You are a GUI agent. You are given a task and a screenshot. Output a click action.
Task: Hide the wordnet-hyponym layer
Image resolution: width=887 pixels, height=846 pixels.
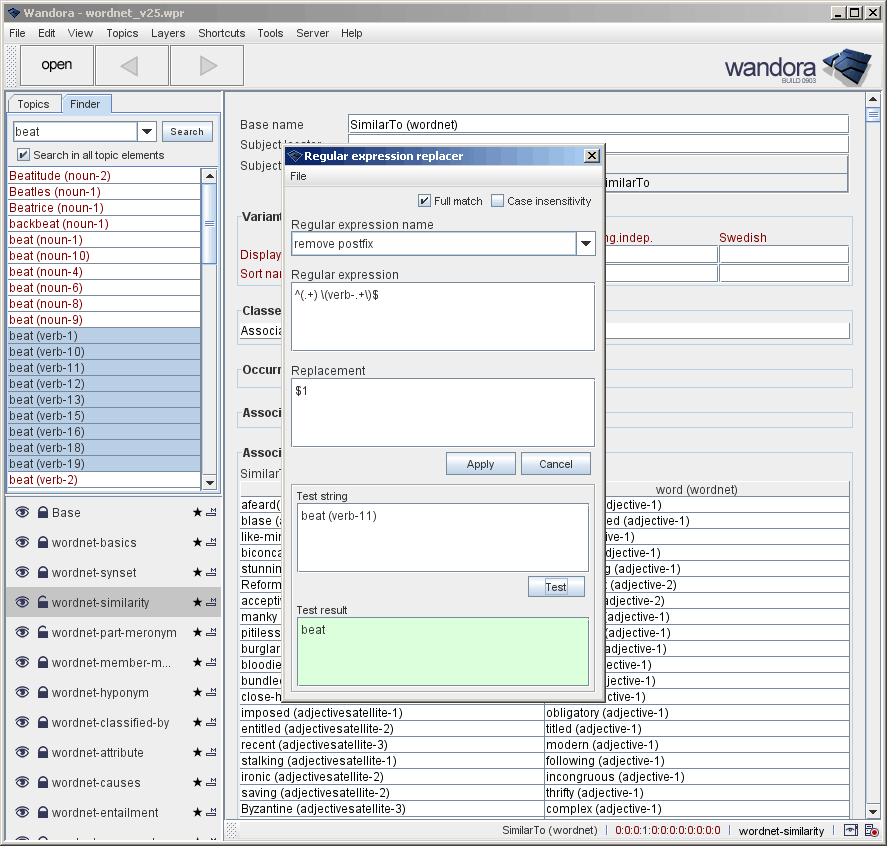[x=23, y=692]
